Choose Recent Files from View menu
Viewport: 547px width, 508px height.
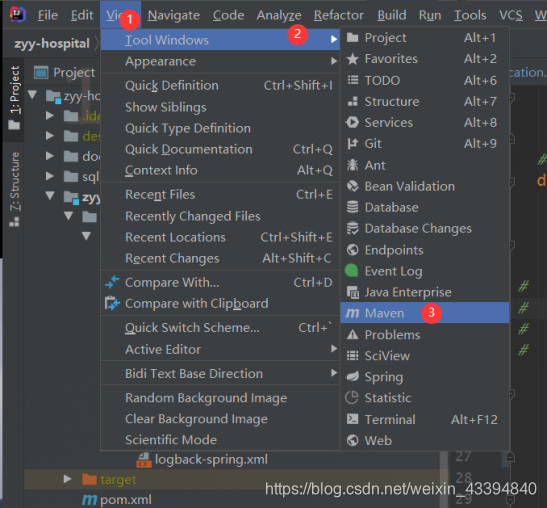(220, 195)
